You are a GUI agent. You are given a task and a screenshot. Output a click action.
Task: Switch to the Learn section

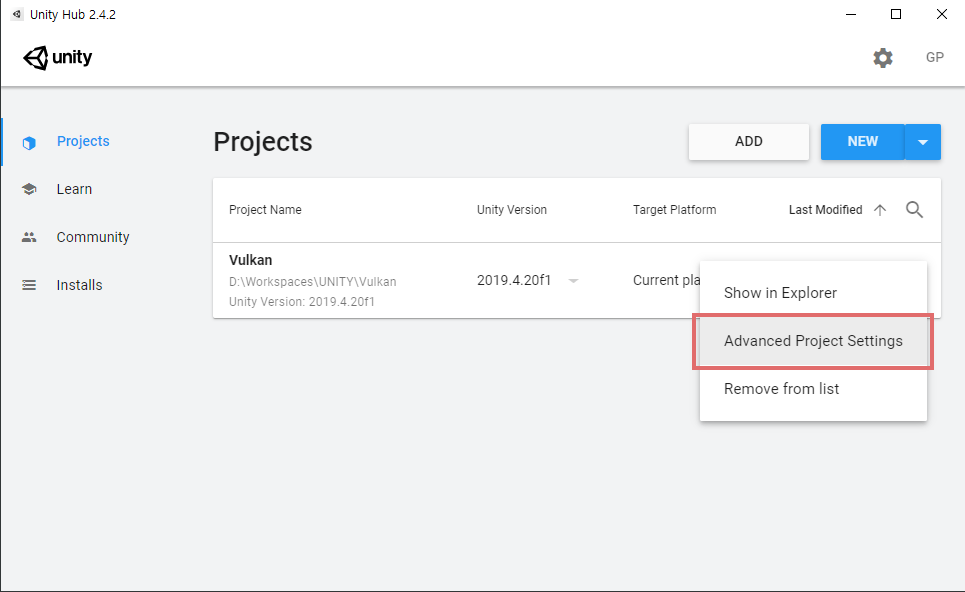(x=74, y=190)
